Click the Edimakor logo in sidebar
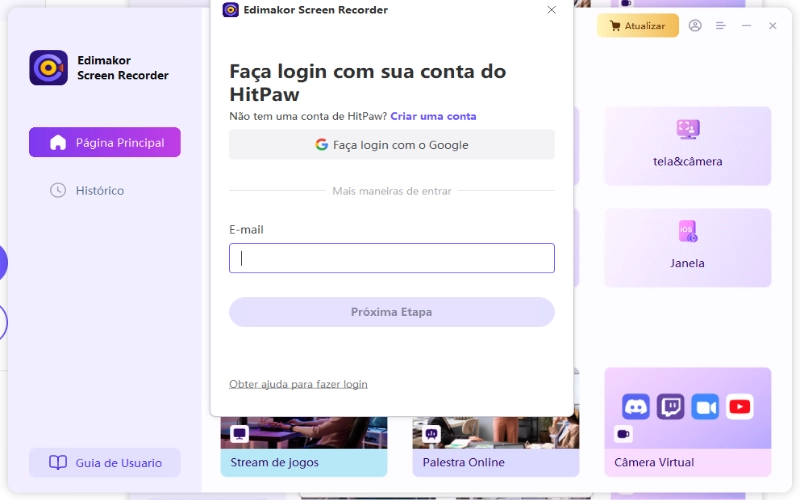The image size is (800, 500). 48,68
